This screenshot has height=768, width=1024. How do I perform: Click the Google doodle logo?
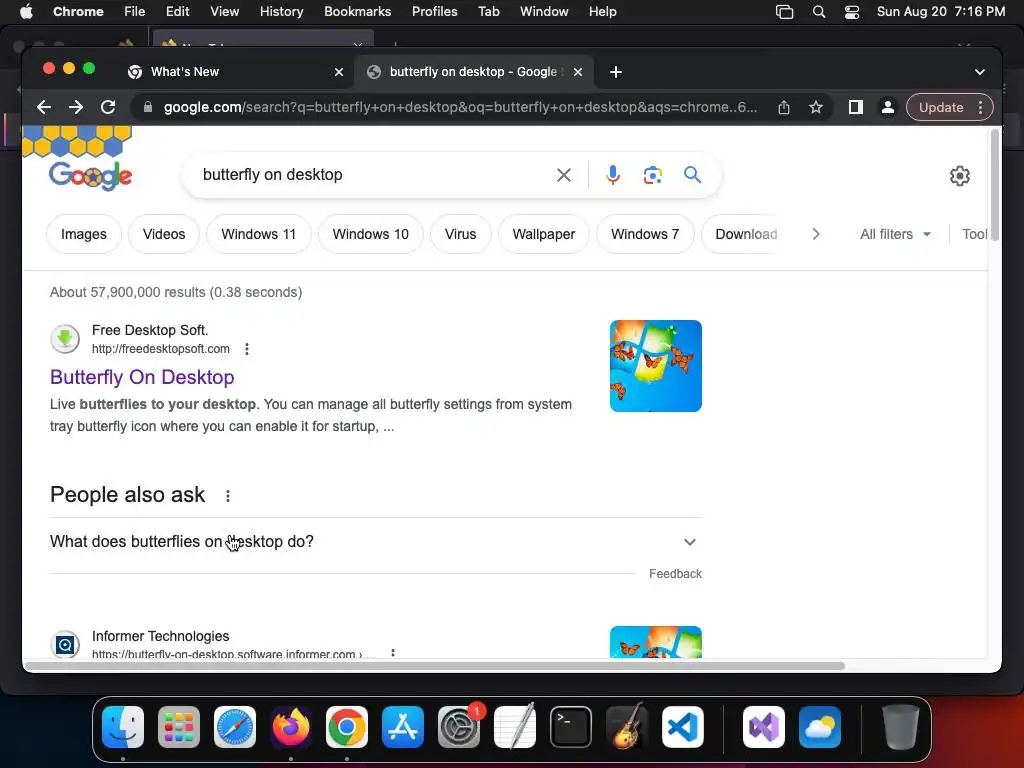tap(90, 175)
